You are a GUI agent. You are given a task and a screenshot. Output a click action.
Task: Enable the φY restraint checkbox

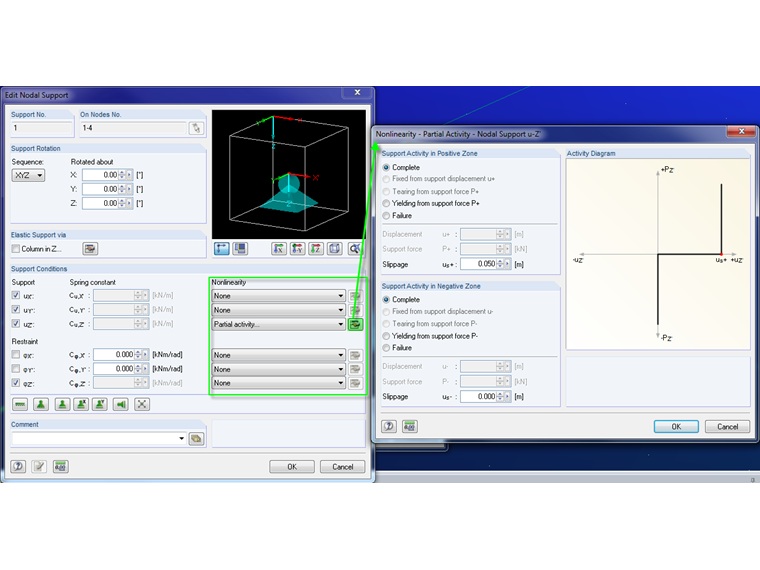[16, 369]
